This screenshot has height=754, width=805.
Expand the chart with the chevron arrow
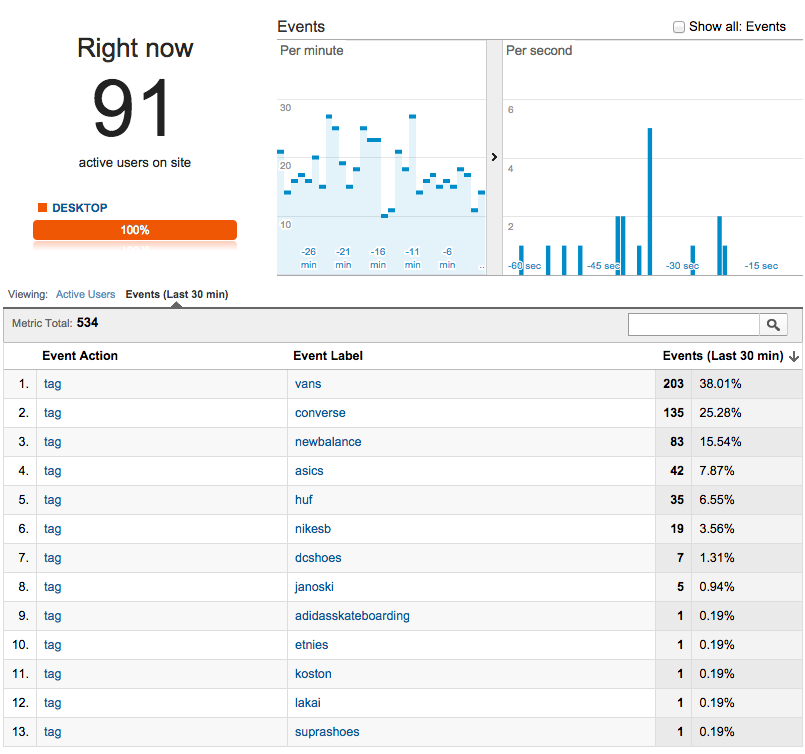(494, 157)
